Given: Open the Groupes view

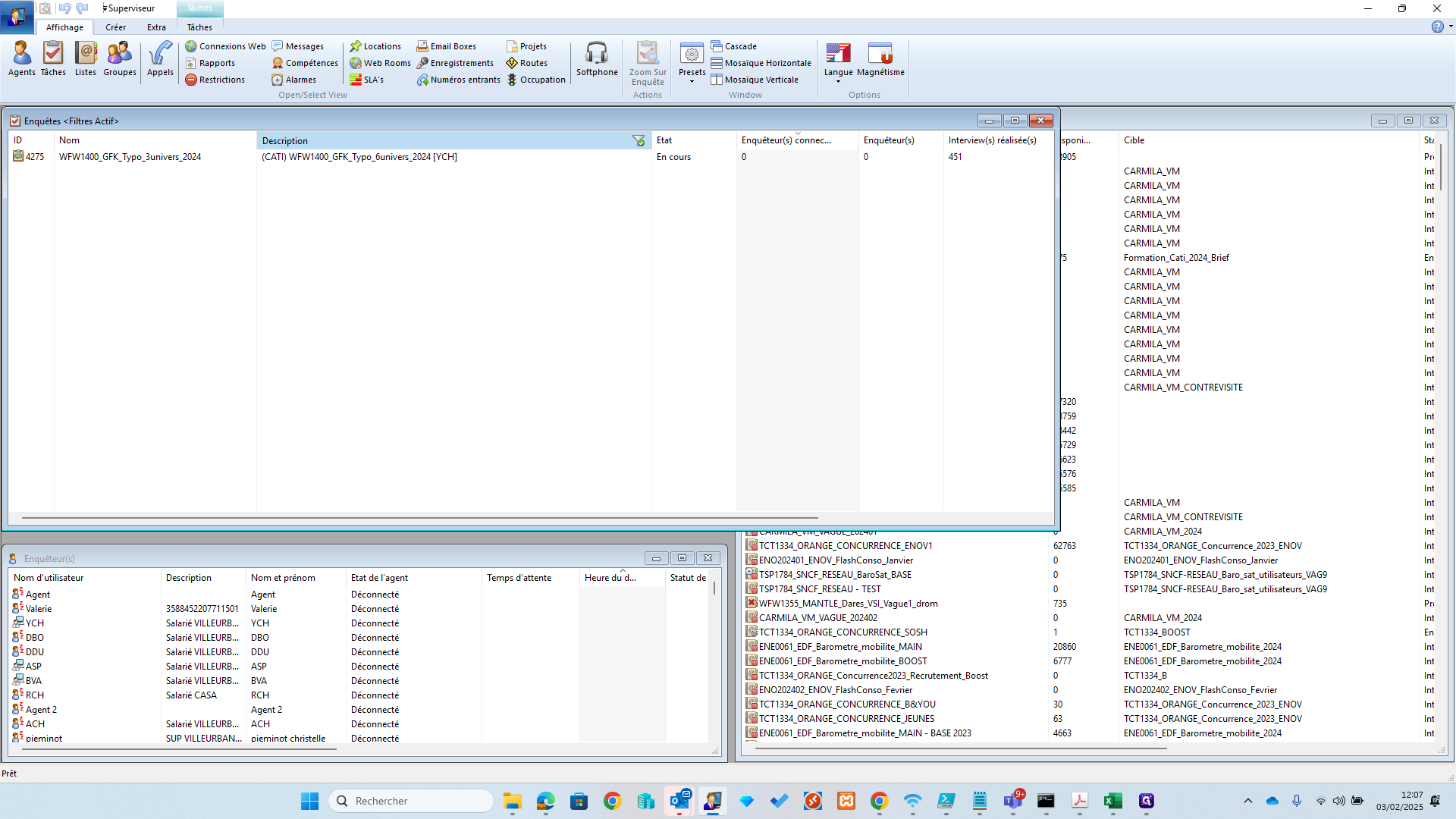Looking at the screenshot, I should click(120, 59).
